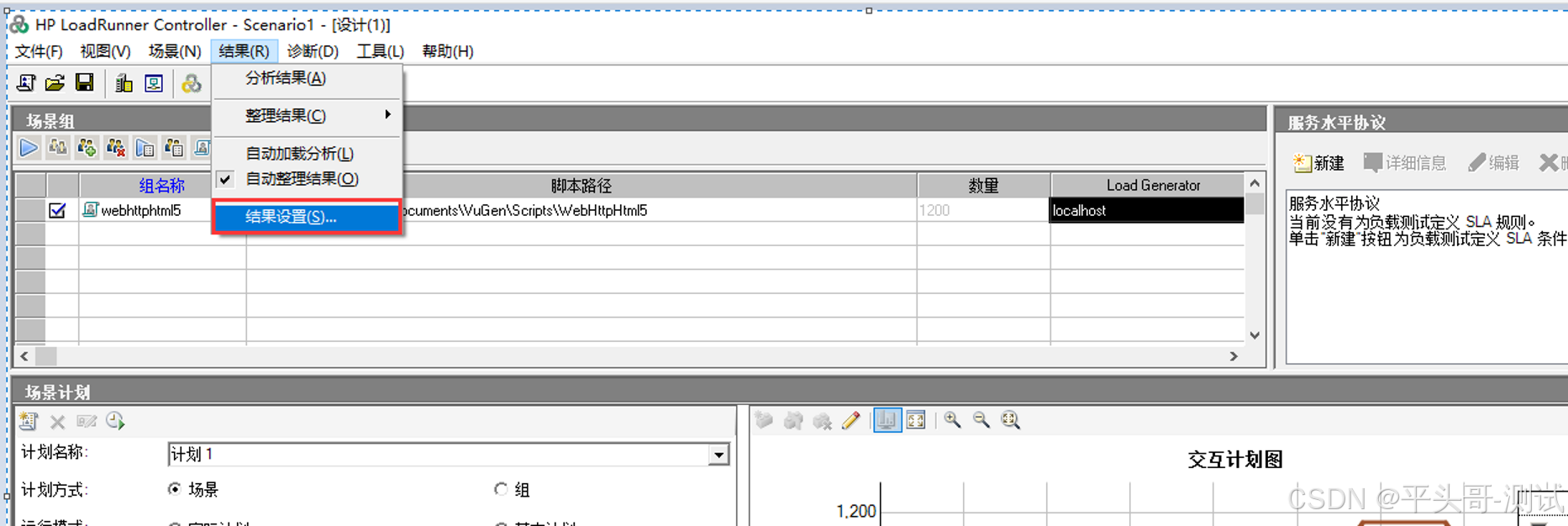Click the WebHttpHtml5 script path cell
Viewport: 1568px width, 526px height.
[660, 210]
